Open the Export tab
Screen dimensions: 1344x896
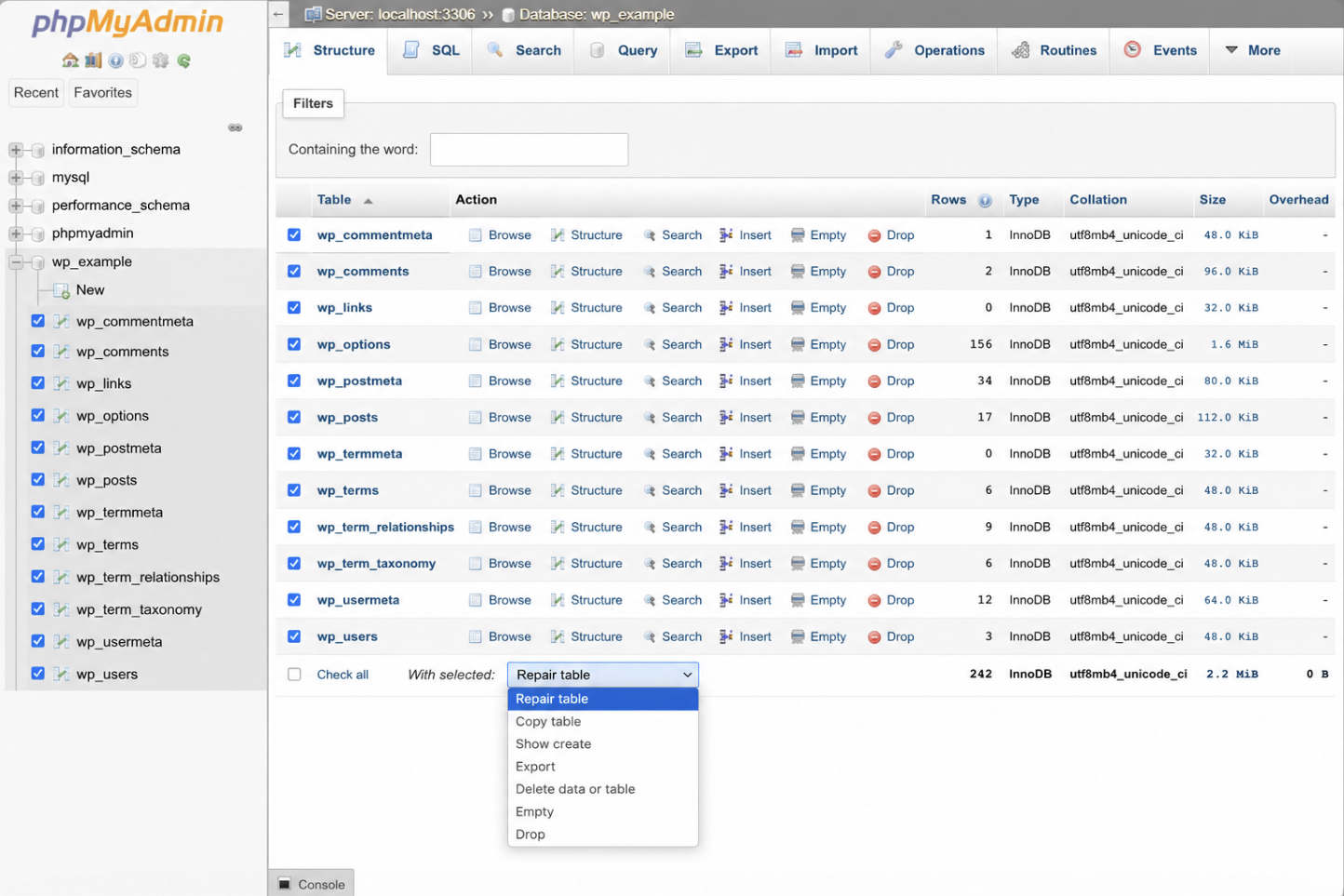coord(722,50)
